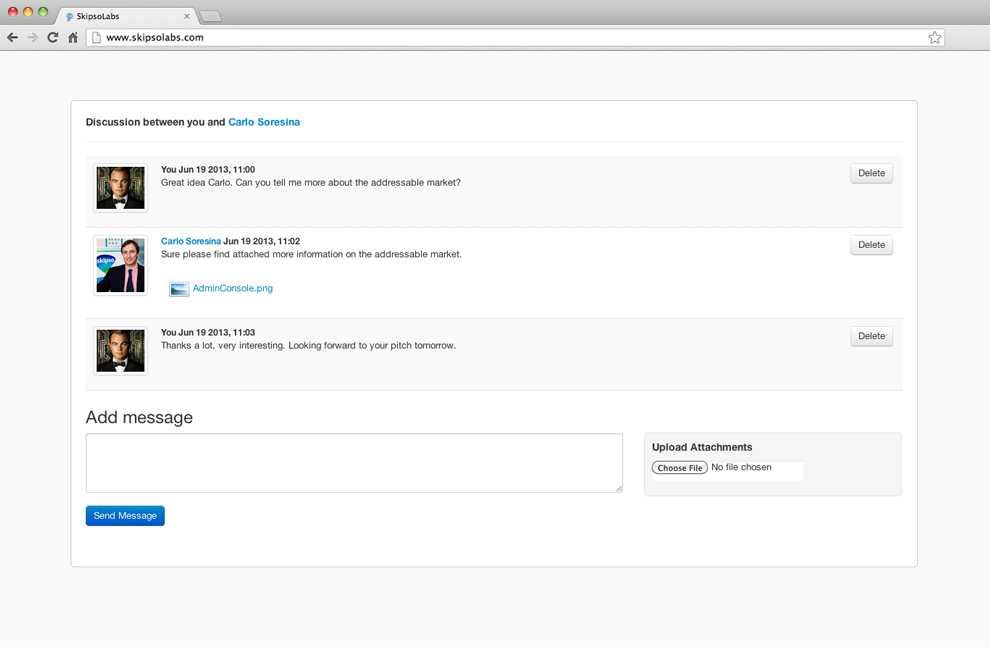Click the green zoom window button
This screenshot has height=647, width=990.
pos(43,12)
